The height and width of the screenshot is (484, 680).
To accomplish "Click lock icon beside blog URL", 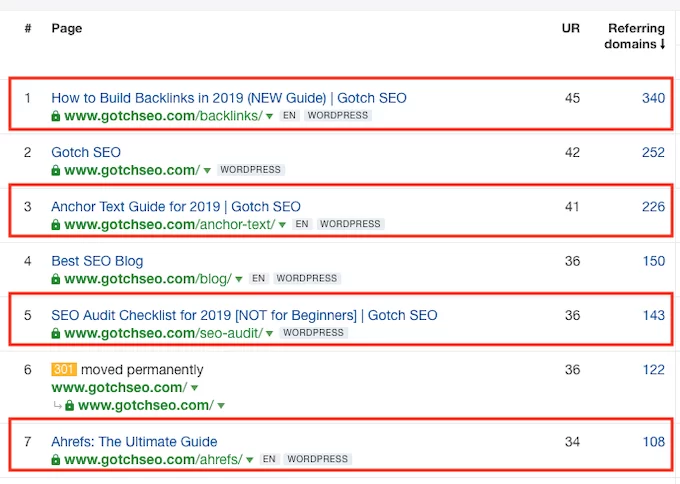I will pos(56,278).
